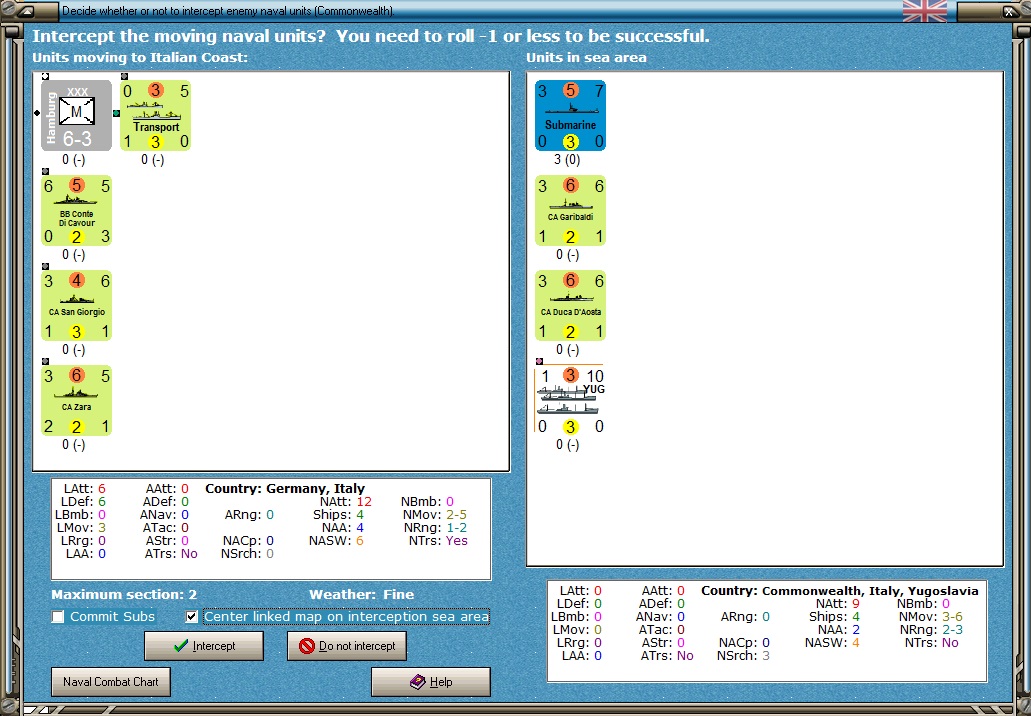Click the Weather: Fine label
1031x716 pixels.
point(362,594)
